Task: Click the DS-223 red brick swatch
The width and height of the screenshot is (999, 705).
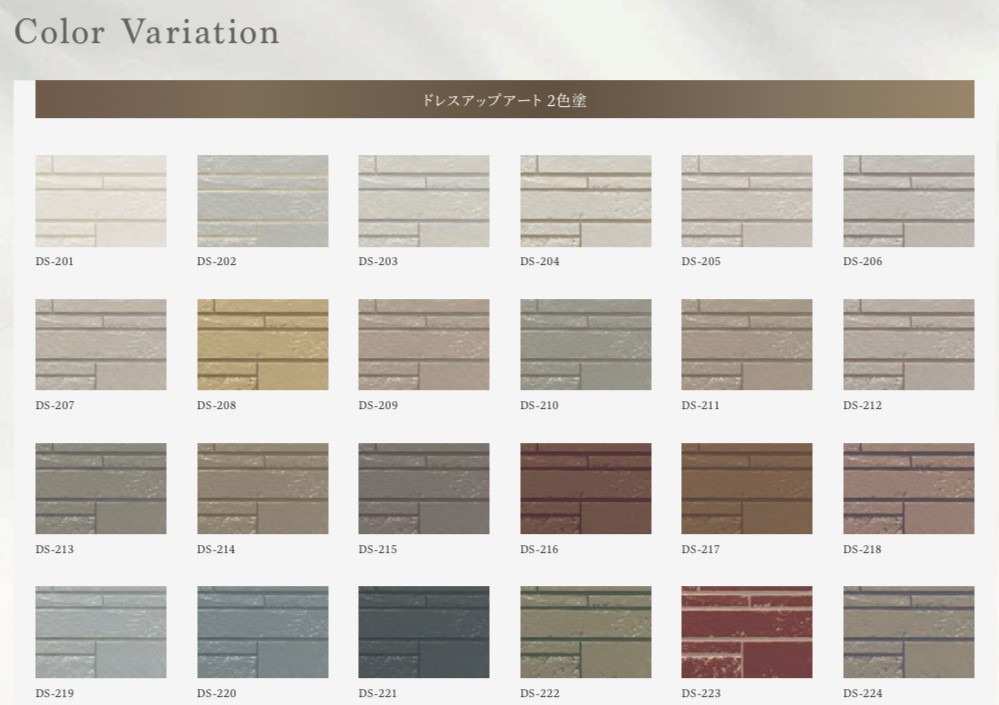Action: click(x=746, y=632)
